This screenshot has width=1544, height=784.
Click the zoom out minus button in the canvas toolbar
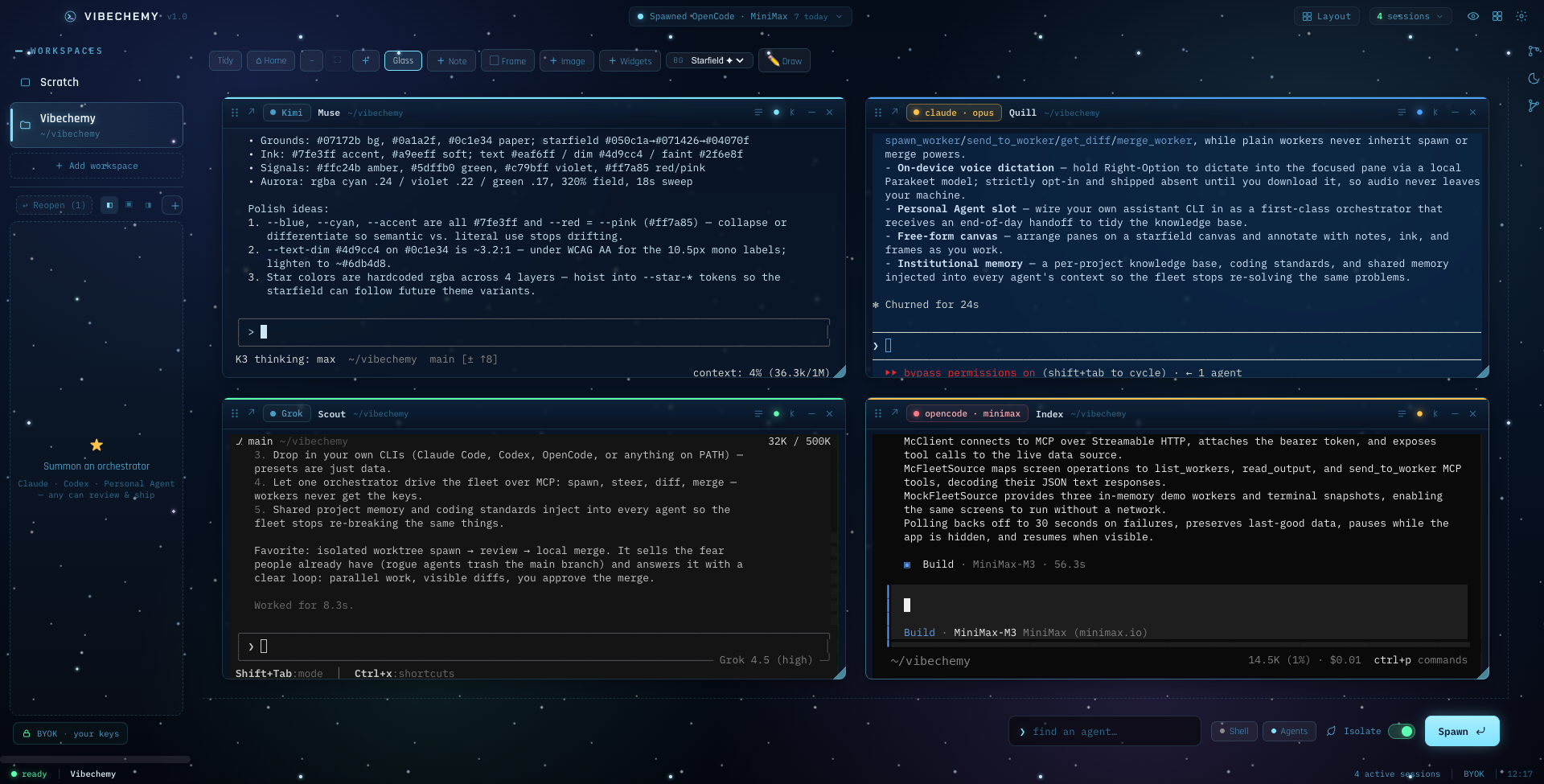coord(311,60)
